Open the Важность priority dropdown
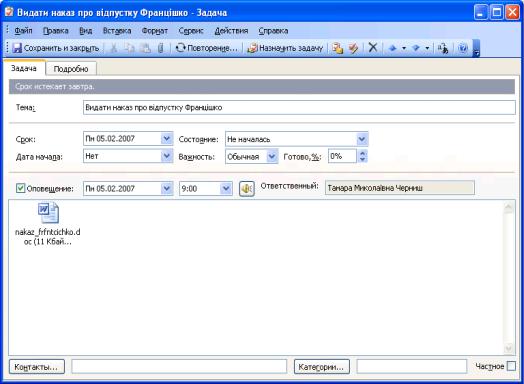This screenshot has width=524, height=384. (272, 156)
